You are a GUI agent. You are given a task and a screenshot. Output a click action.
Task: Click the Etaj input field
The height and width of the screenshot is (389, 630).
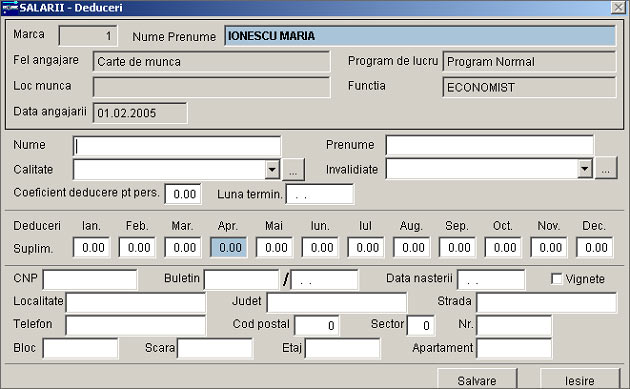point(342,348)
